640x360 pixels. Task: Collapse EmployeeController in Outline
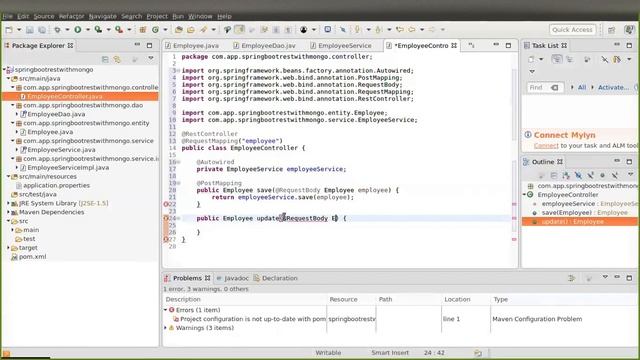(x=525, y=195)
